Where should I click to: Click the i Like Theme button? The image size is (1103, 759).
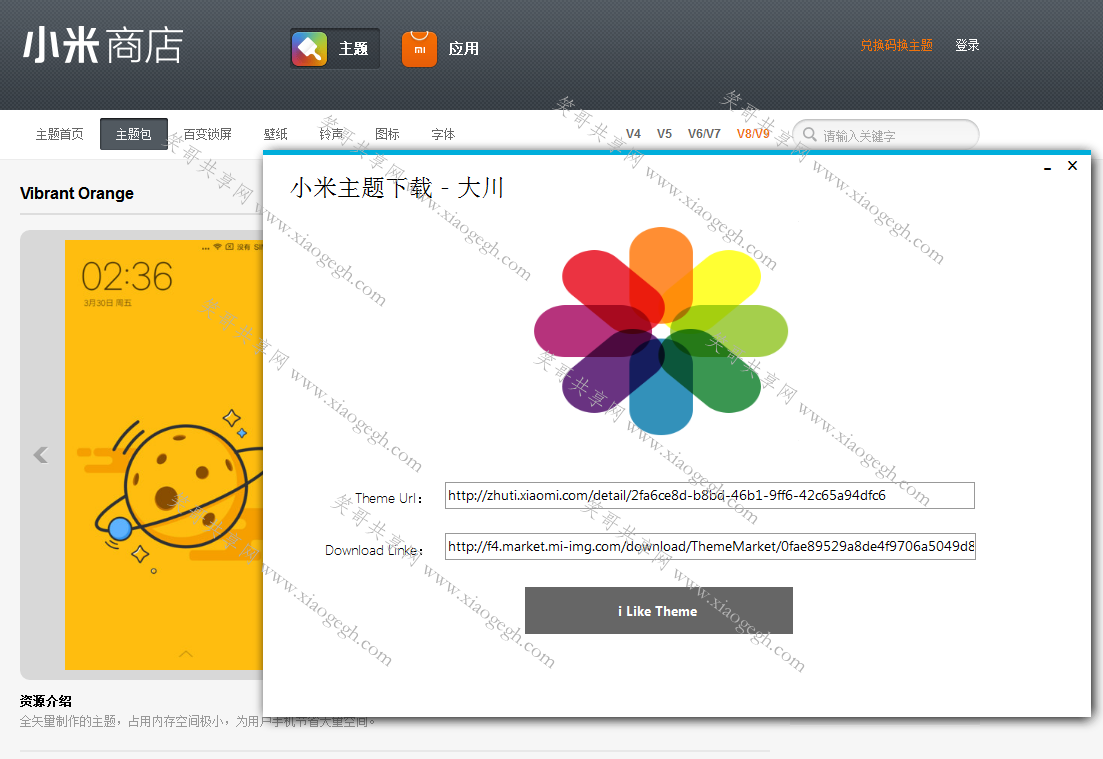coord(658,611)
